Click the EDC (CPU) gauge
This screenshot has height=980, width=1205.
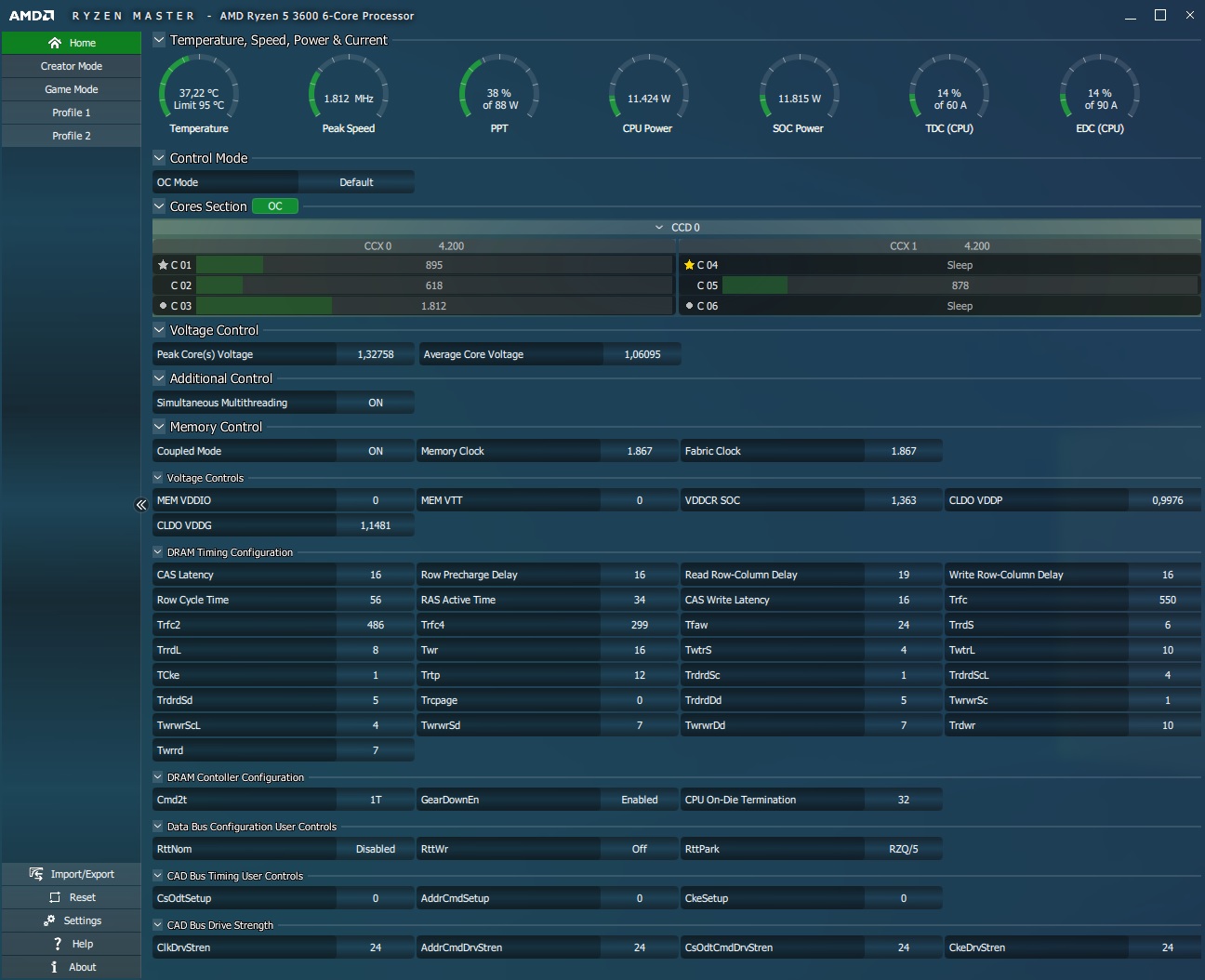pos(1100,95)
